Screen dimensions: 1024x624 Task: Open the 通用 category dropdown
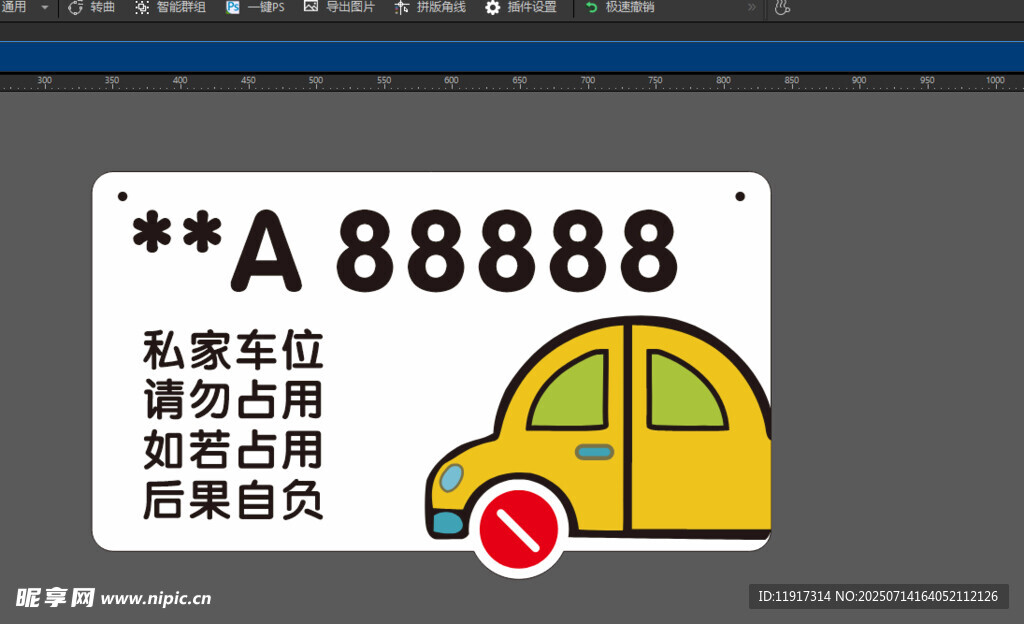(x=44, y=8)
